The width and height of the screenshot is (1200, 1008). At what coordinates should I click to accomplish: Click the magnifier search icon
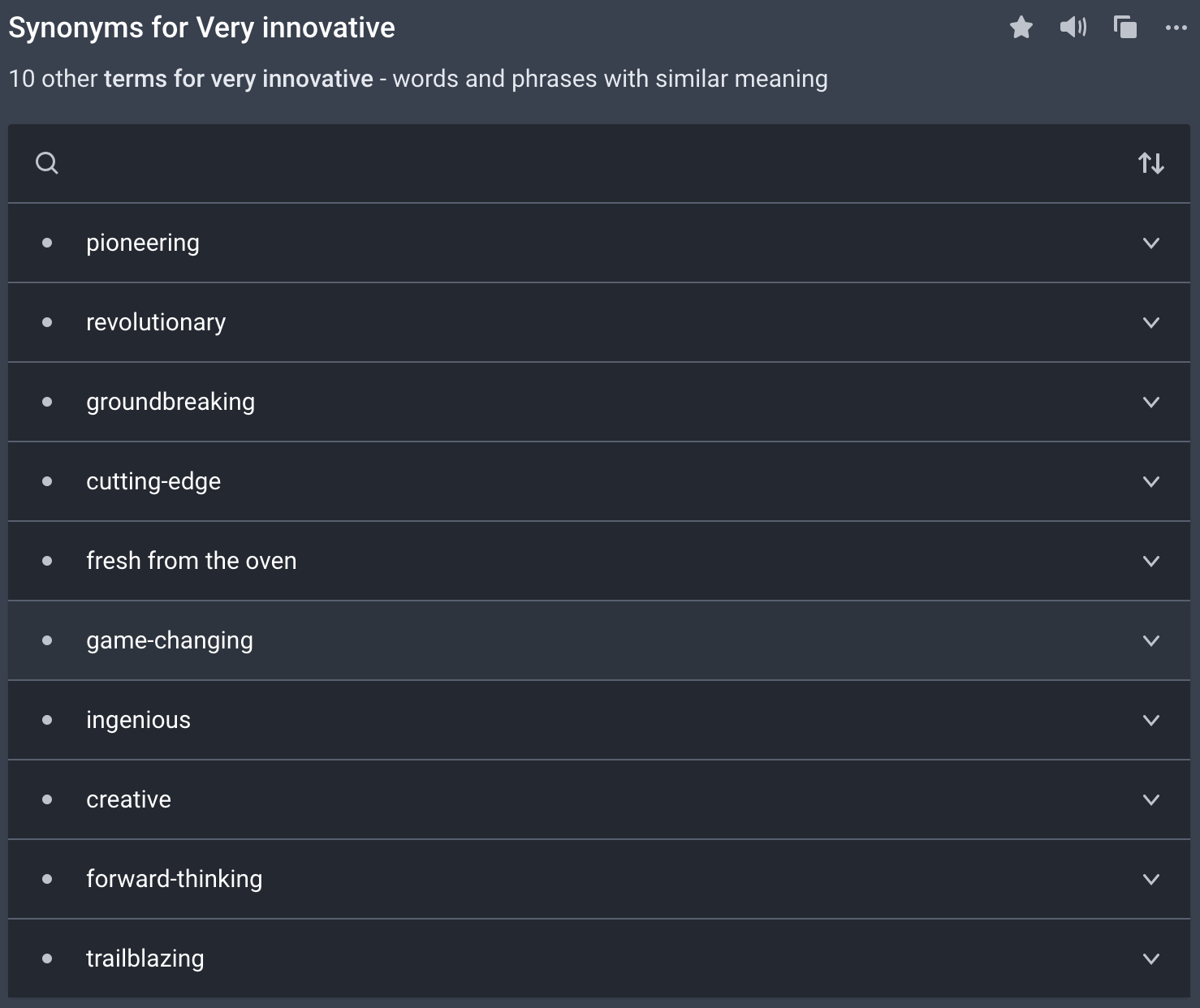(x=47, y=163)
